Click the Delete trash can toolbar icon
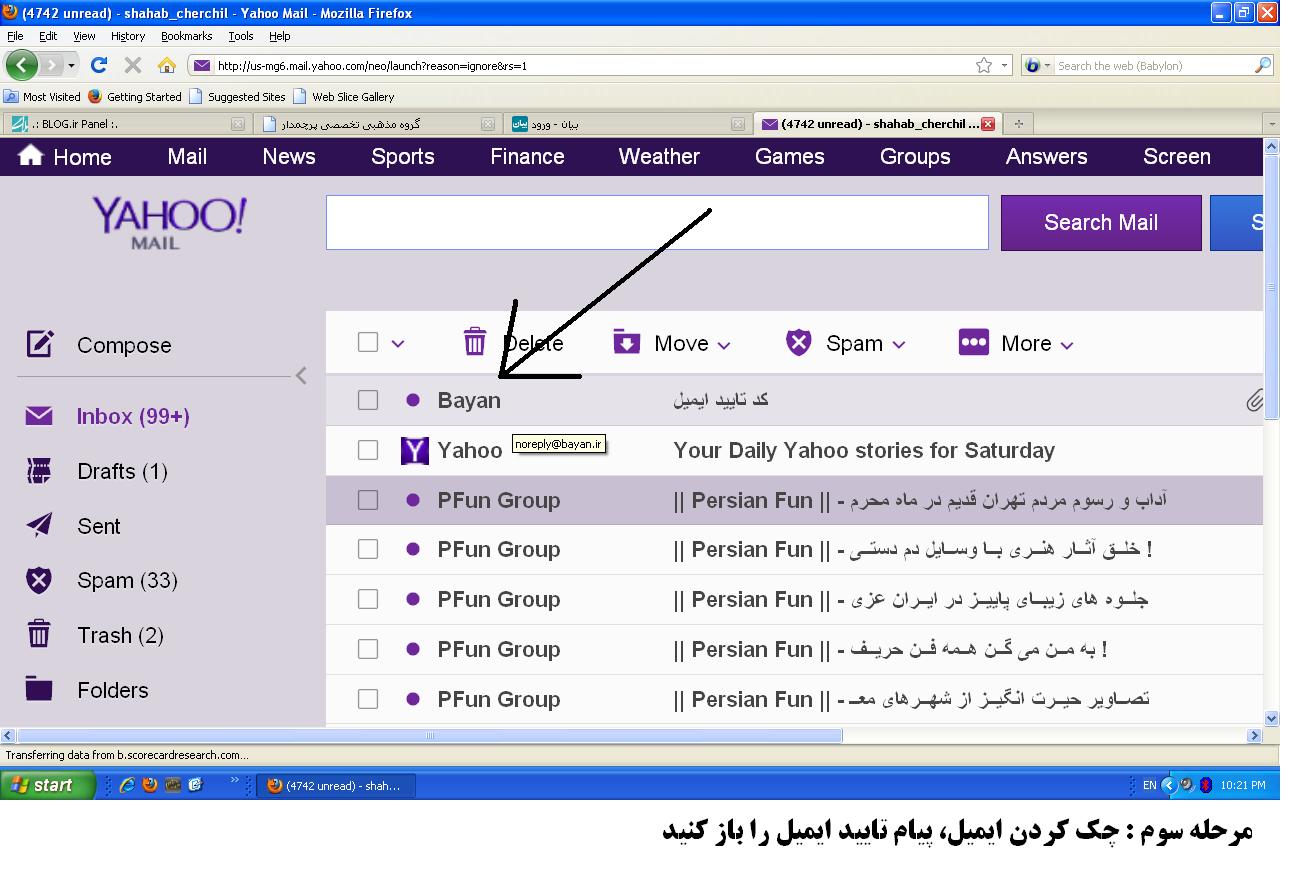The height and width of the screenshot is (878, 1302). pyautogui.click(x=475, y=343)
